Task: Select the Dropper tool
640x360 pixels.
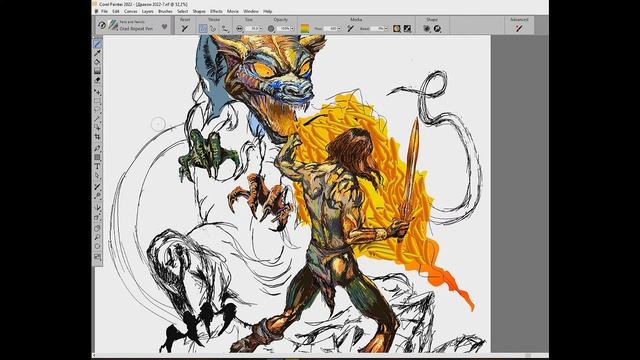Action: (97, 53)
